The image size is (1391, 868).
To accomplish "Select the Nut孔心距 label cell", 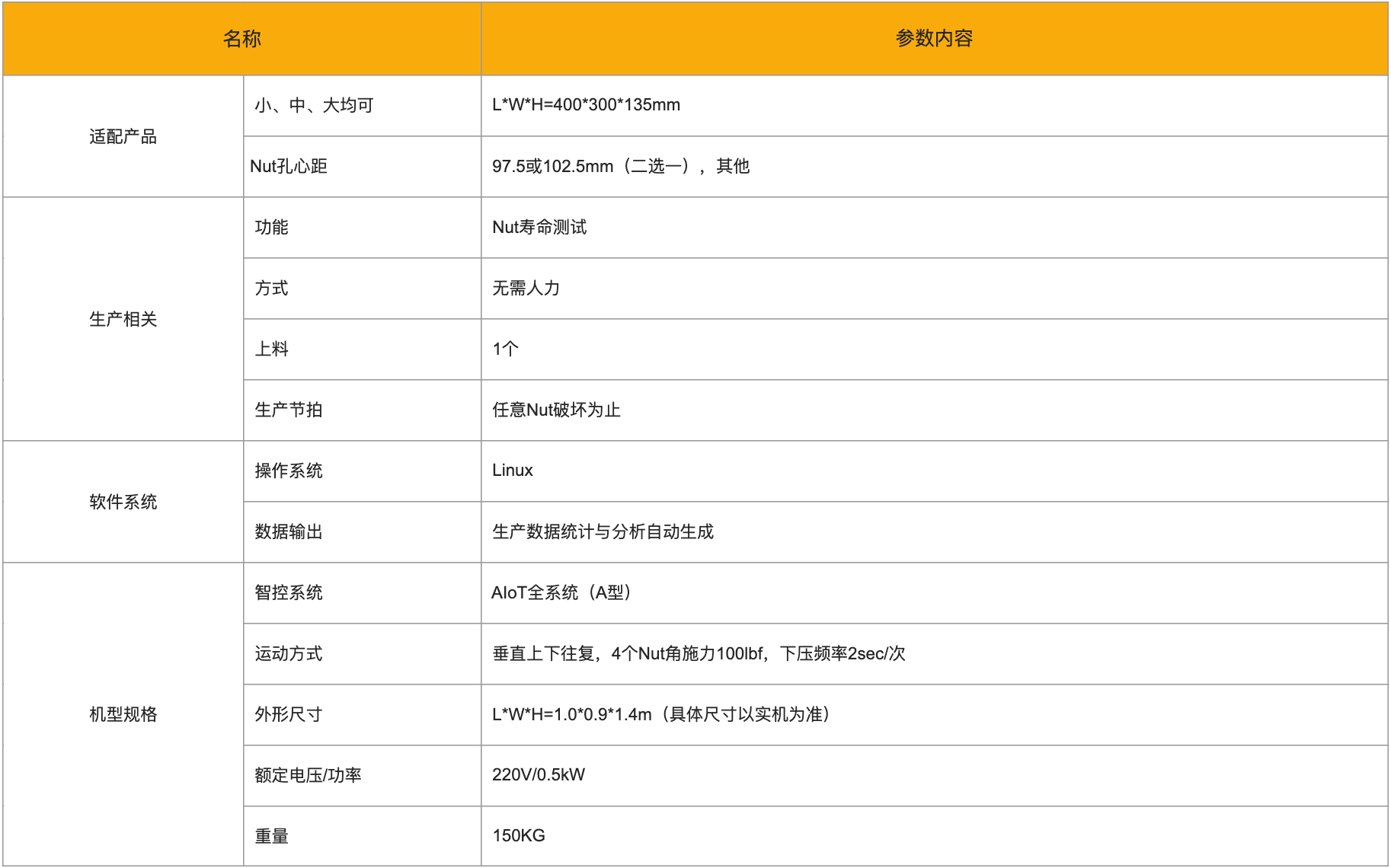I will (x=289, y=166).
